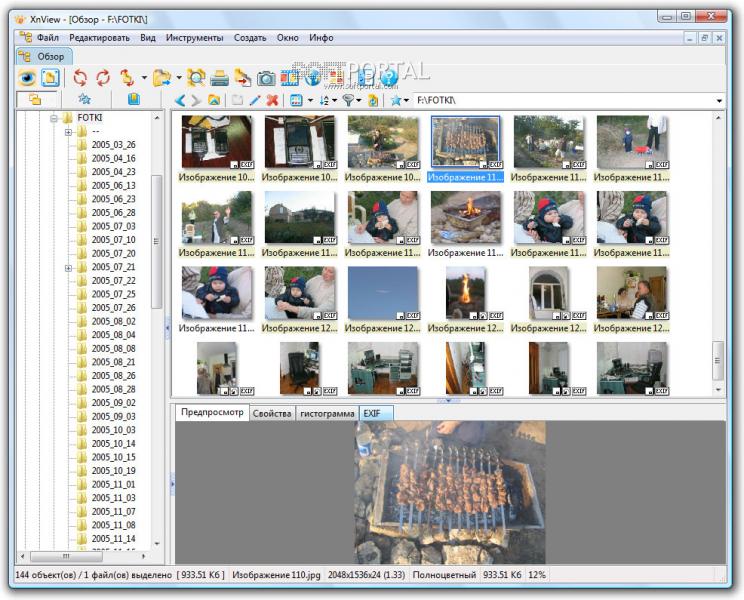Open favorites star dropdown arrow

pyautogui.click(x=406, y=101)
